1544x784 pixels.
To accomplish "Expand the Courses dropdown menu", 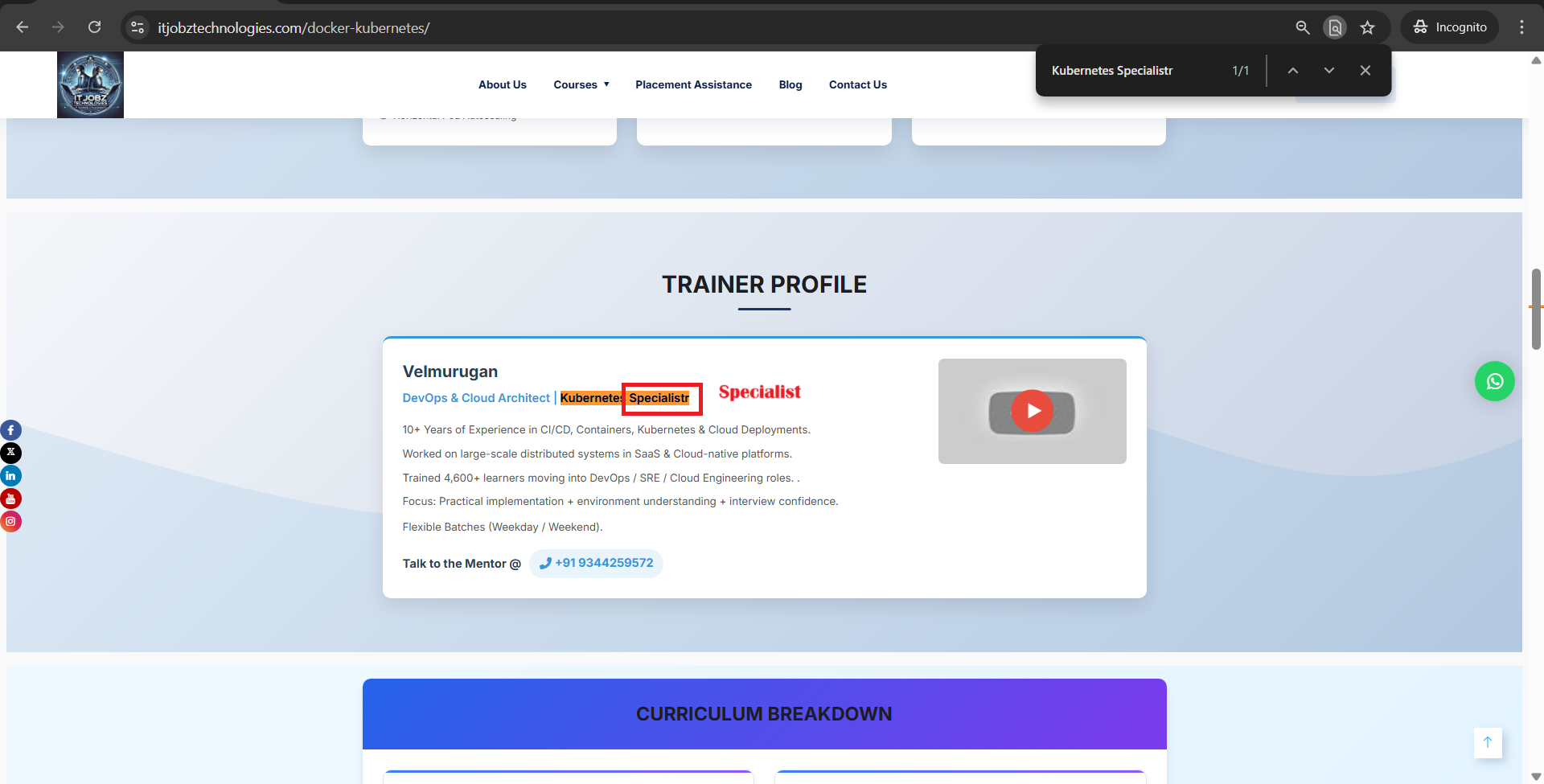I will pos(581,84).
